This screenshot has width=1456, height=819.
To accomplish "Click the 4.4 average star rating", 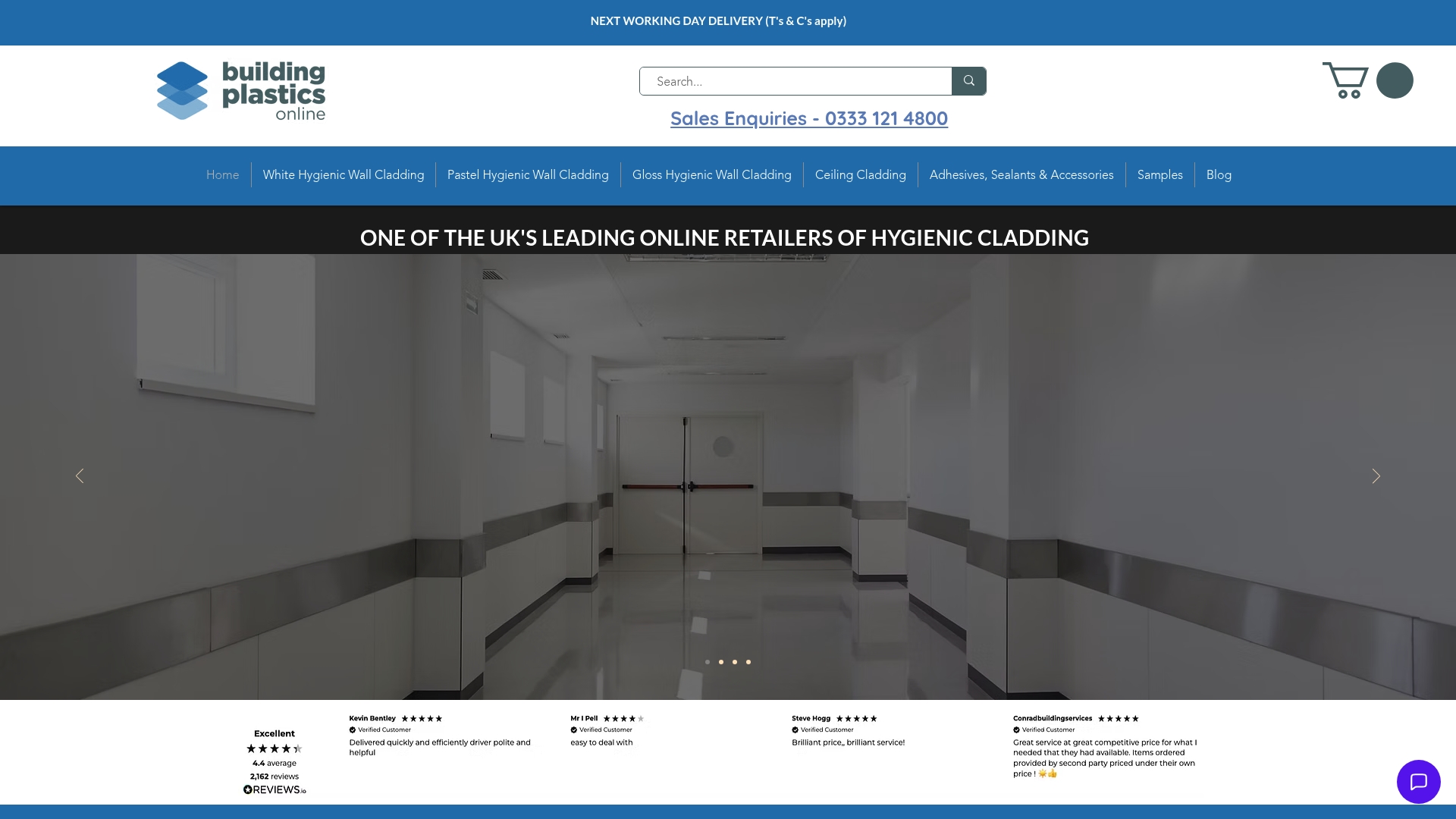I will [273, 748].
